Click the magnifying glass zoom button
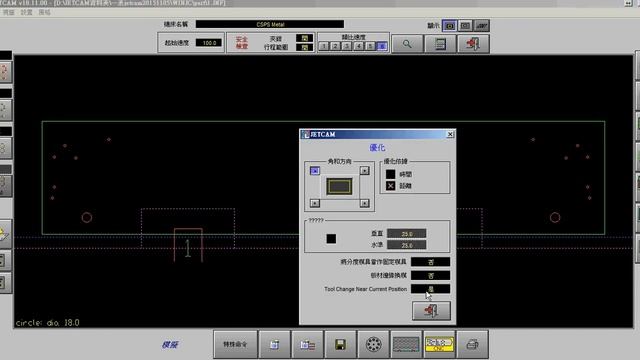This screenshot has width=640, height=360. (407, 44)
